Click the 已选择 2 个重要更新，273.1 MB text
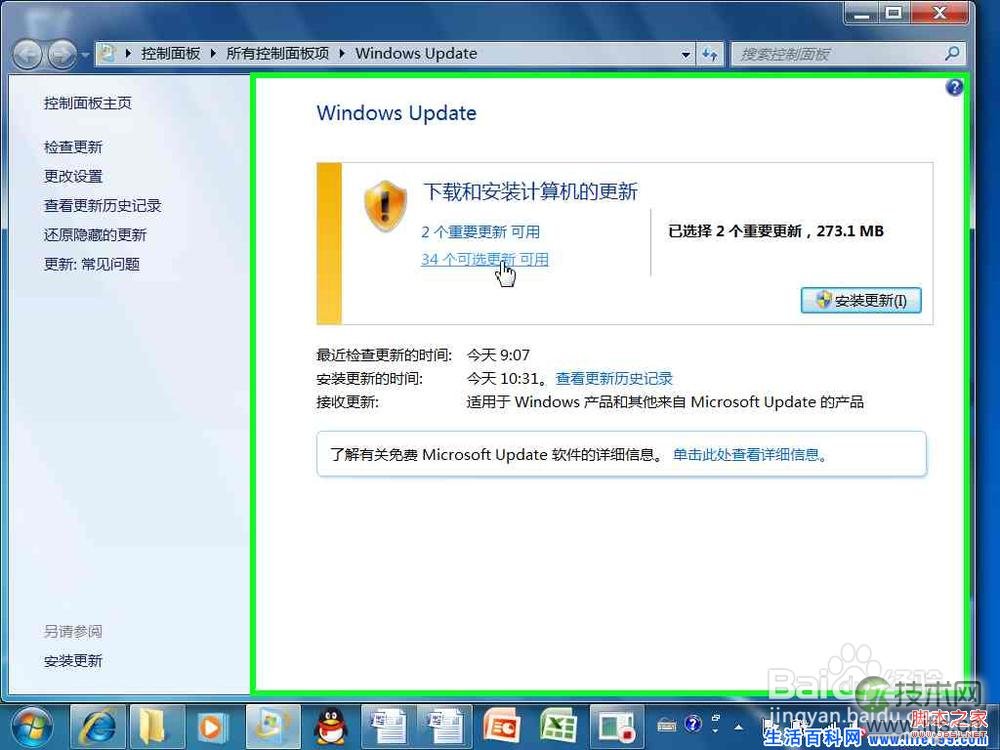 click(x=776, y=232)
